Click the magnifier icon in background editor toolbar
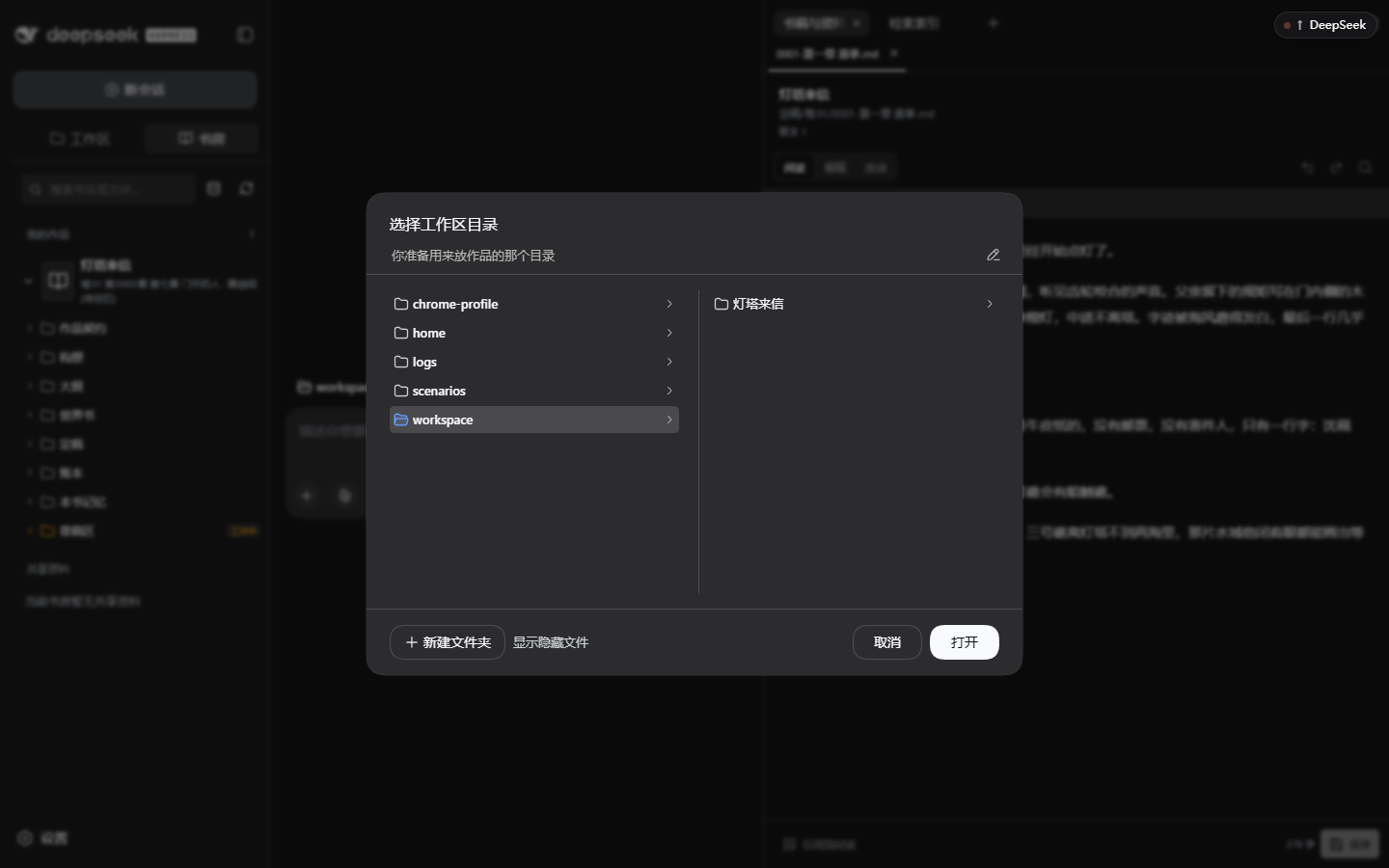 pyautogui.click(x=1365, y=168)
